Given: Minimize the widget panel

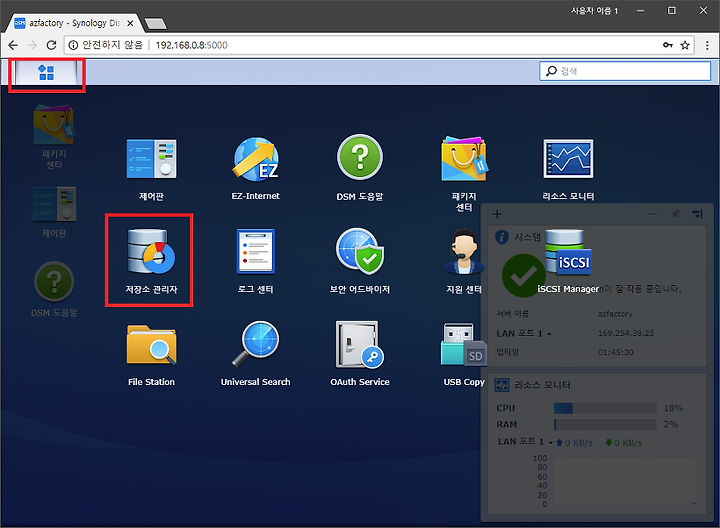Looking at the screenshot, I should (x=653, y=214).
